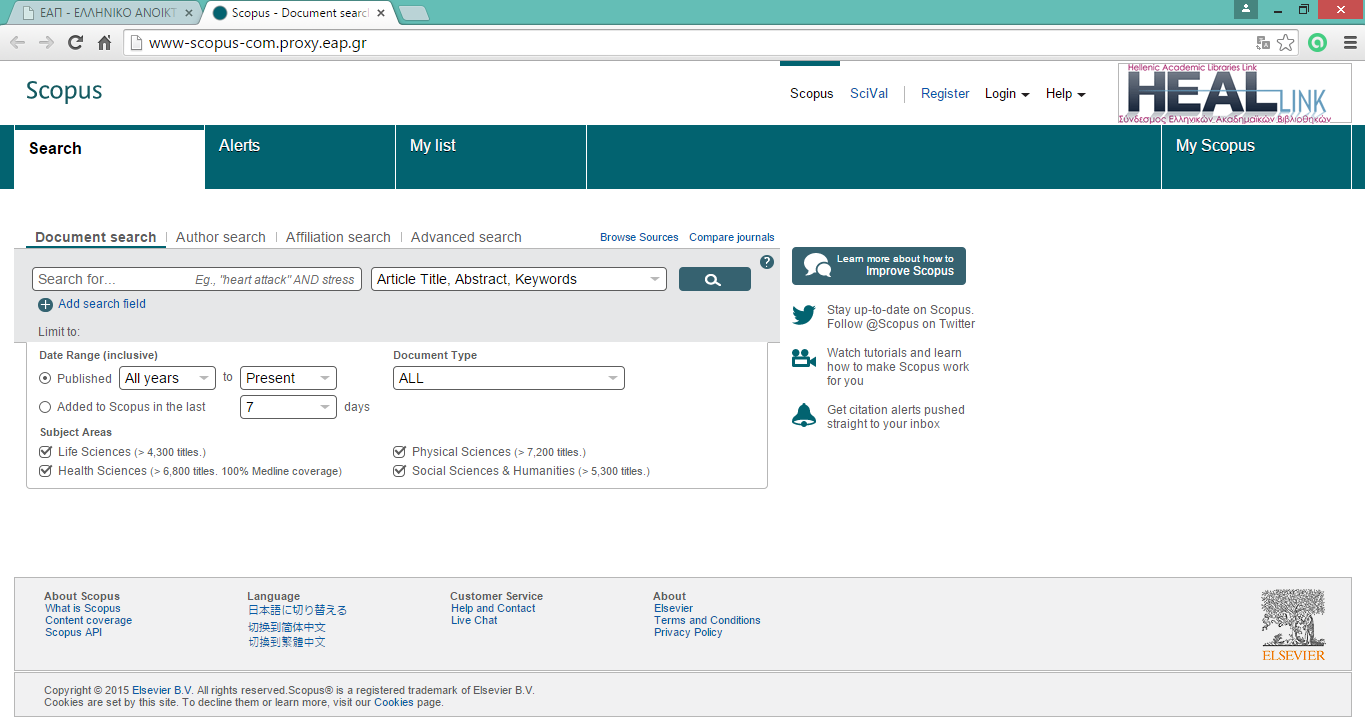Switch to the Alerts tab
Image resolution: width=1365 pixels, height=724 pixels.
point(300,157)
